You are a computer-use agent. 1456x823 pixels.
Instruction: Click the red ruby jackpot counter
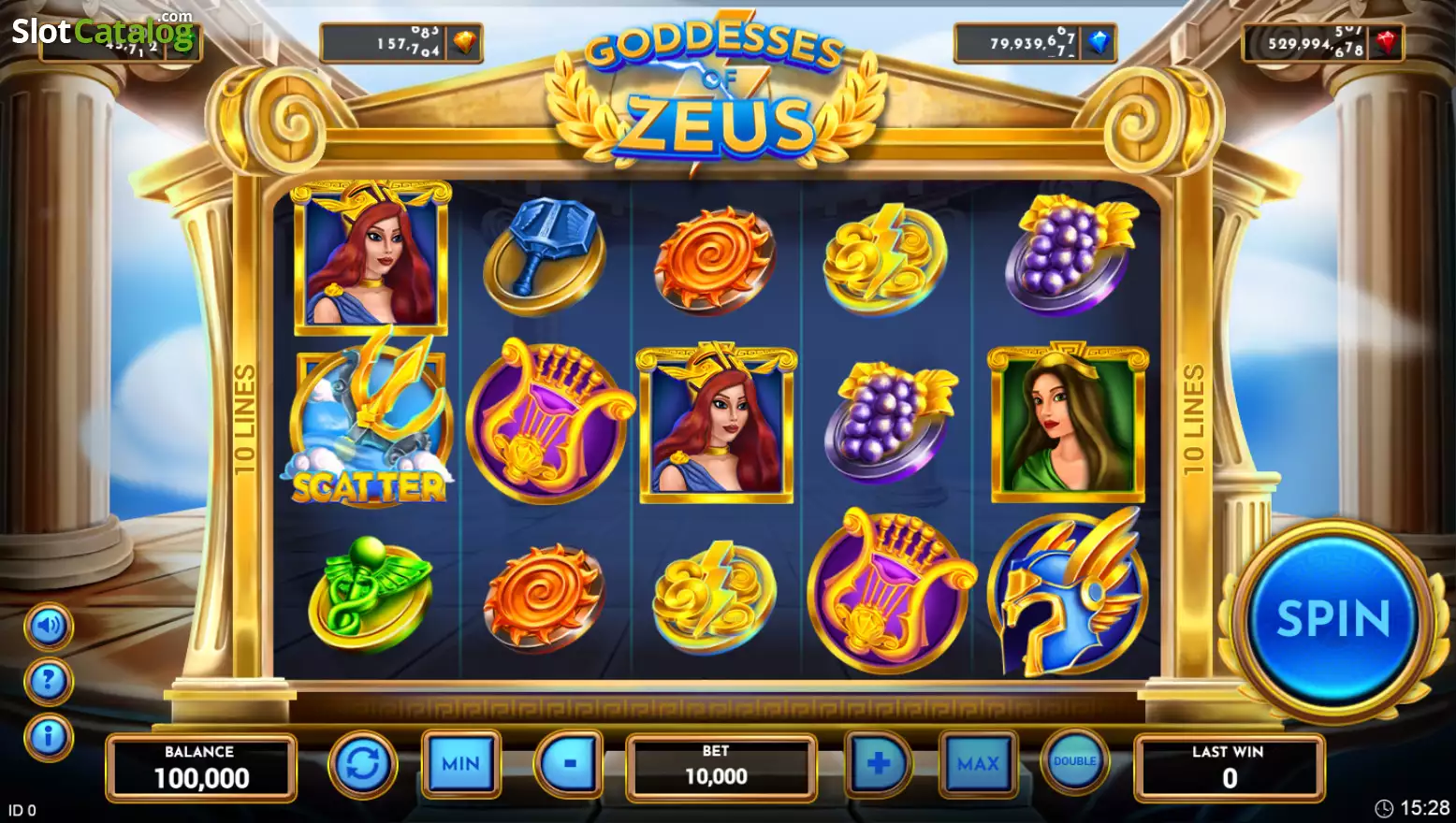coord(1322,43)
